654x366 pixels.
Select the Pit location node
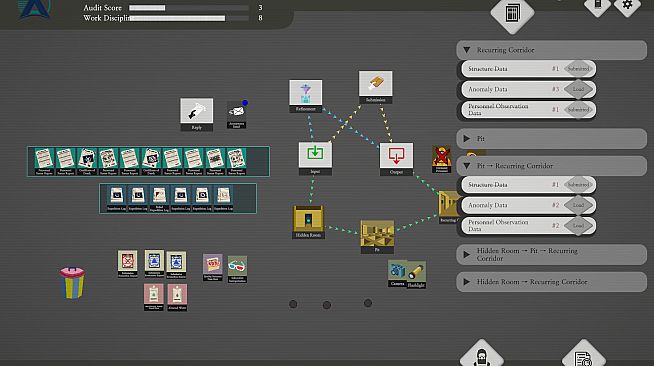pyautogui.click(x=377, y=236)
